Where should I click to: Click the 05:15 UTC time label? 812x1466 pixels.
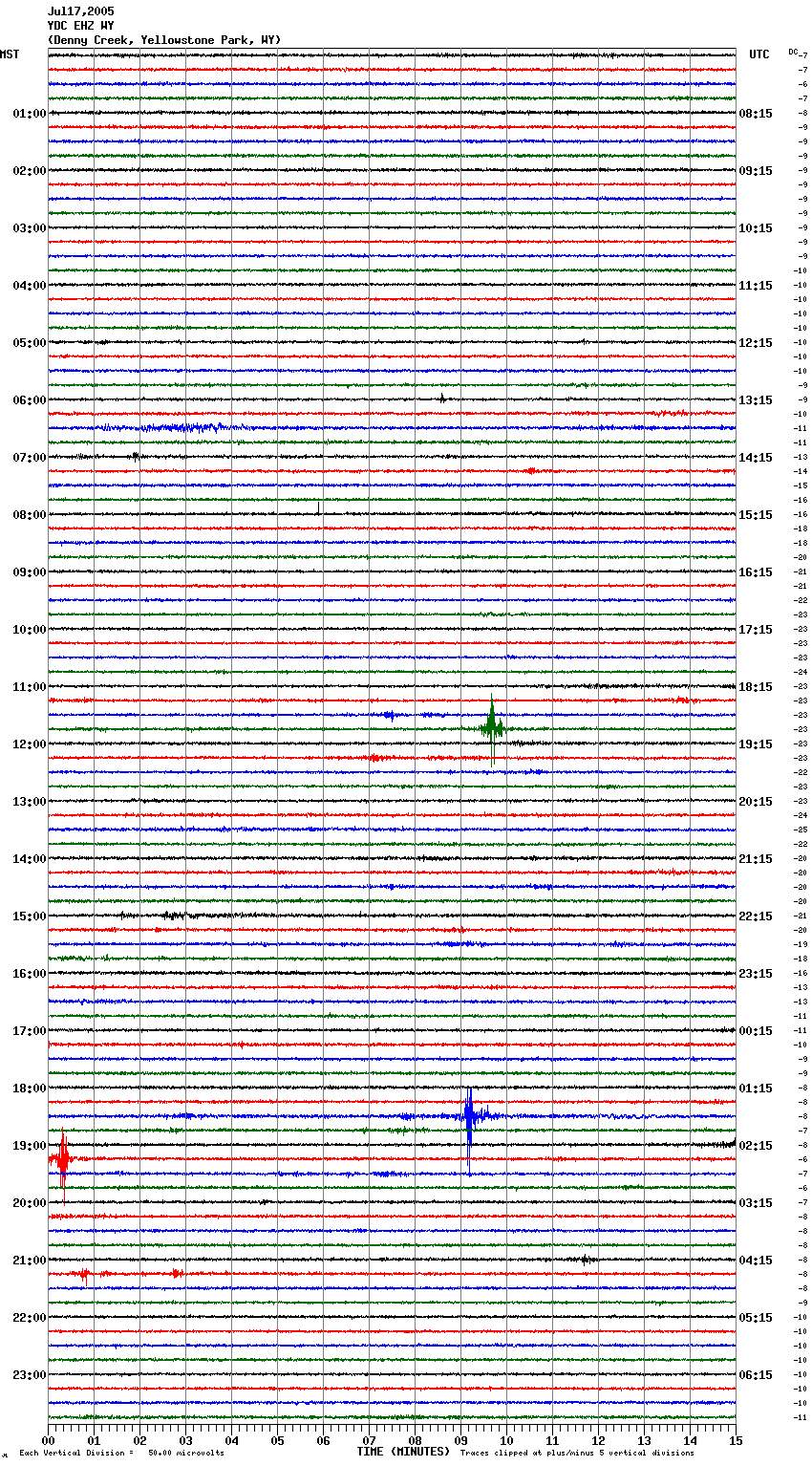coord(756,1318)
